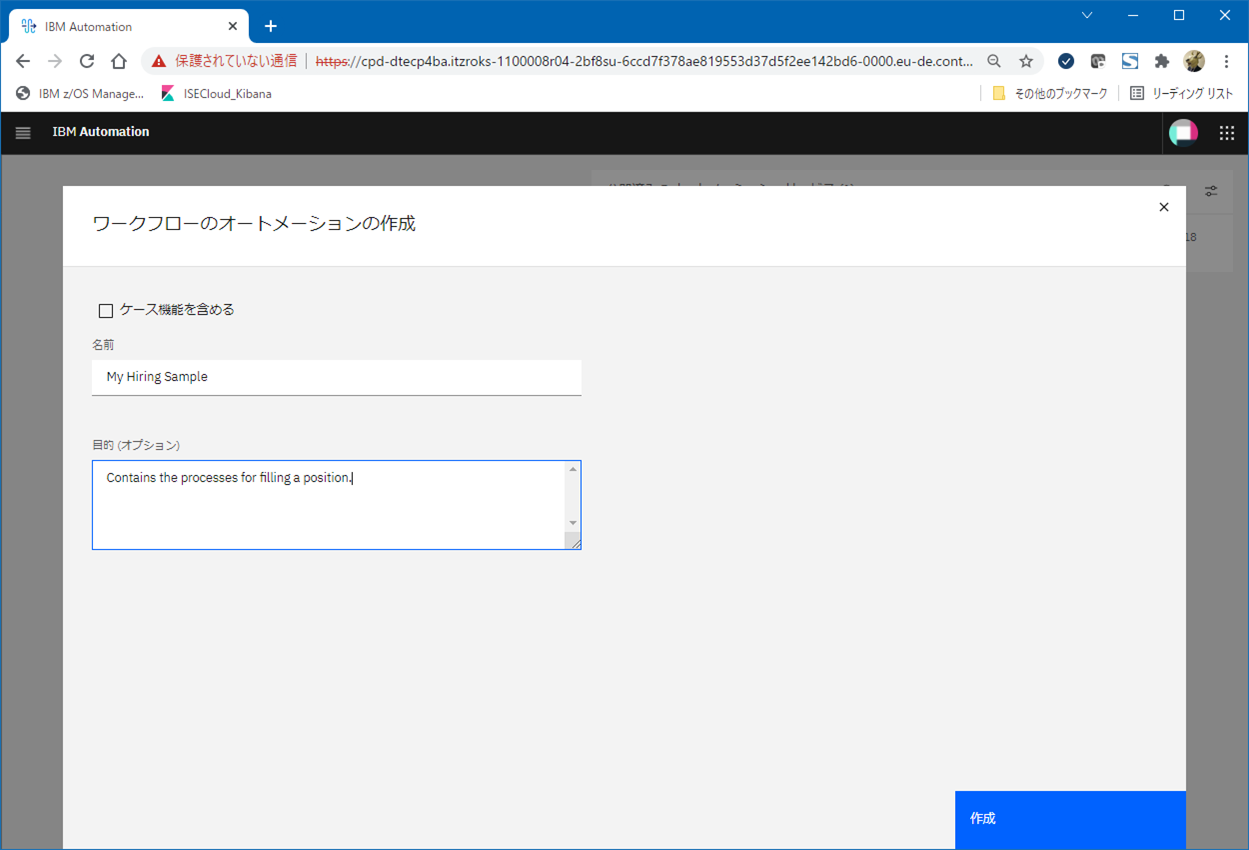Click the filter settings icon behind dialog

pyautogui.click(x=1211, y=191)
